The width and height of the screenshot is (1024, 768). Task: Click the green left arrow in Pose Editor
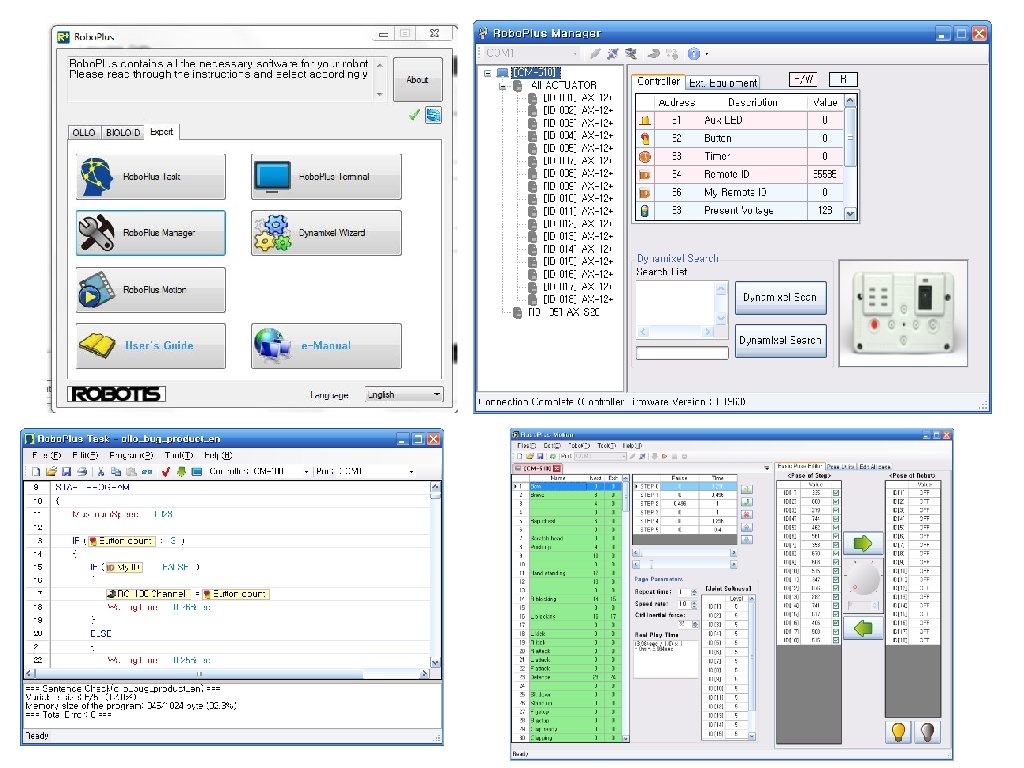(863, 628)
